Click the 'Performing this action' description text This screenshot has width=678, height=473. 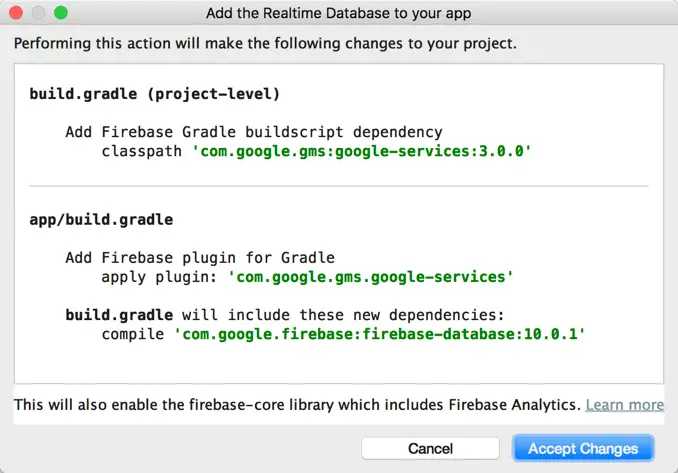pyautogui.click(x=264, y=44)
